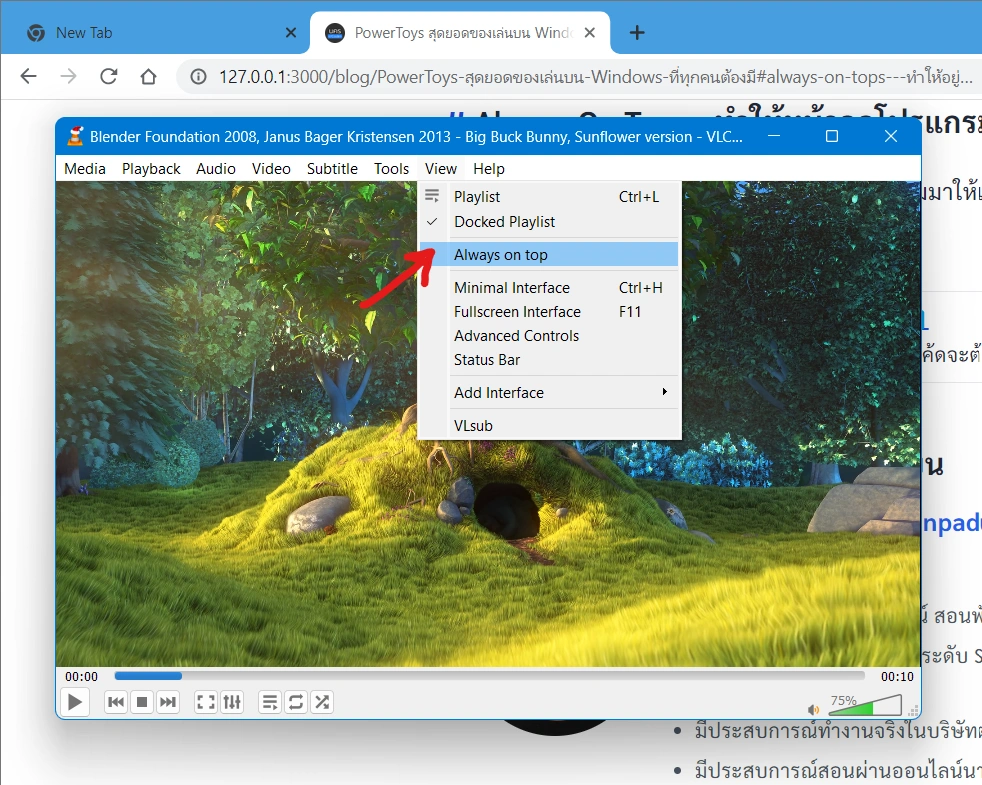Uncheck Docked Playlist option
The width and height of the screenshot is (982, 785).
tap(549, 222)
